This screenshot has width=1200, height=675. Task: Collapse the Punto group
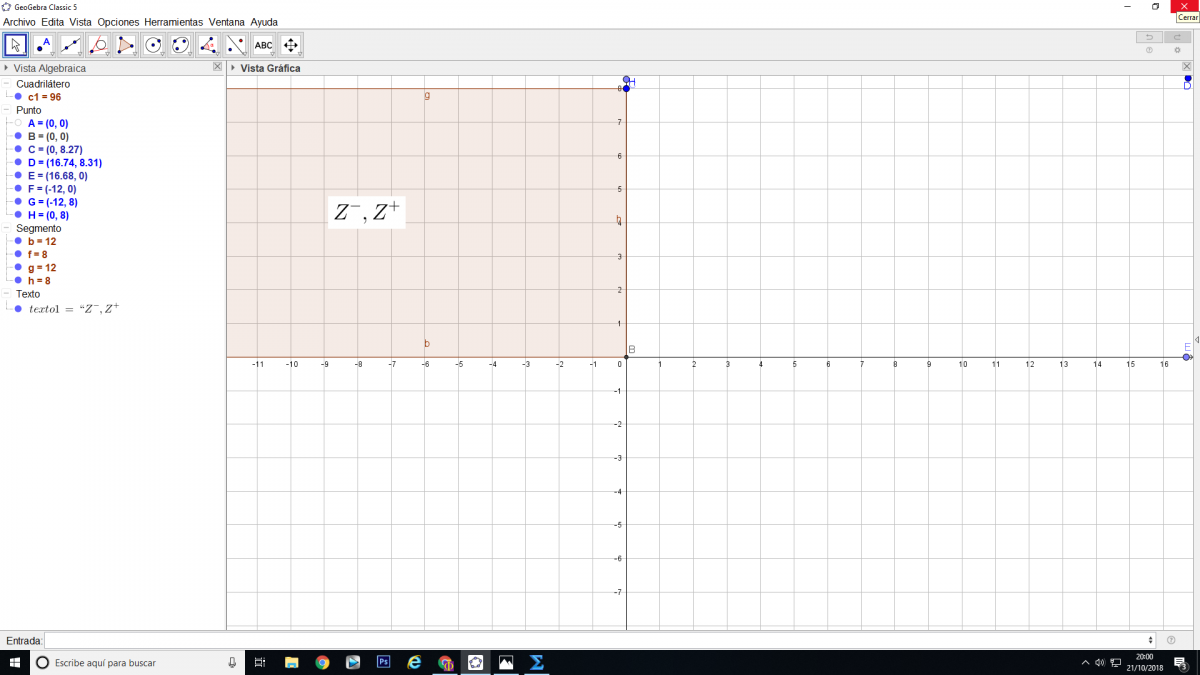[6, 110]
